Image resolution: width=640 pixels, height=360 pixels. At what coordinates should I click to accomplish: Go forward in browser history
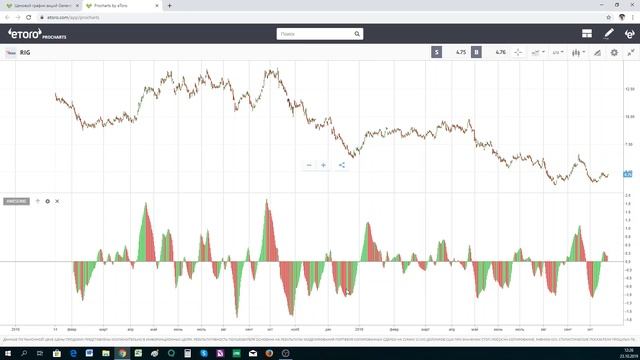point(18,18)
